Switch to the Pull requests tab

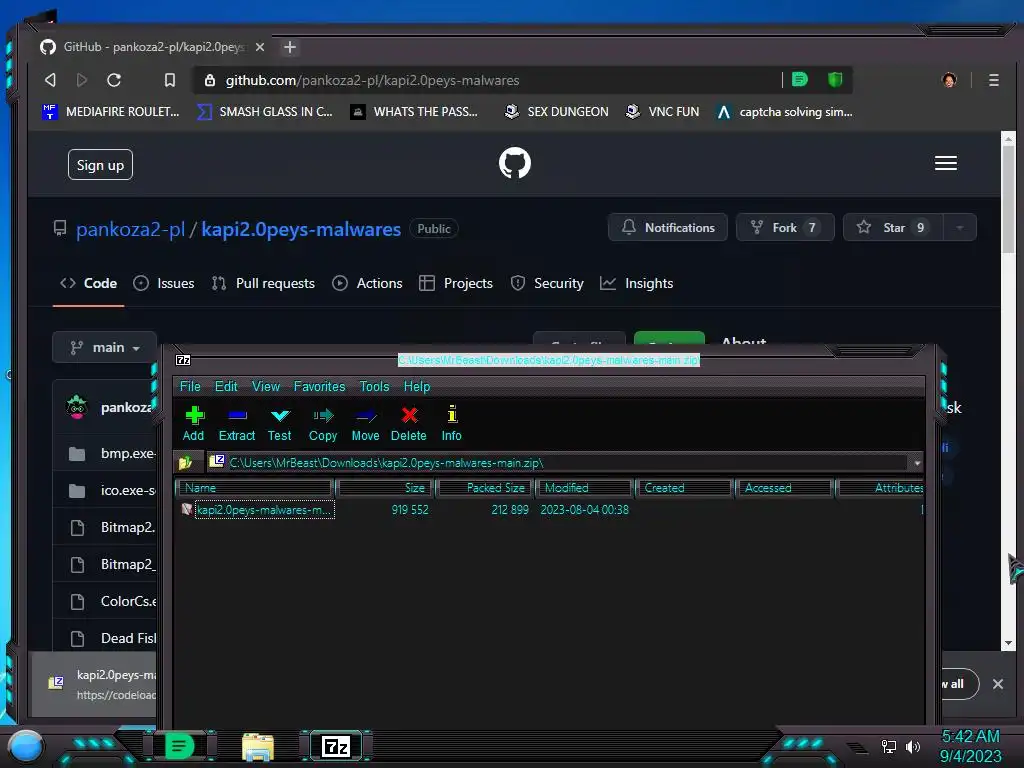[263, 283]
